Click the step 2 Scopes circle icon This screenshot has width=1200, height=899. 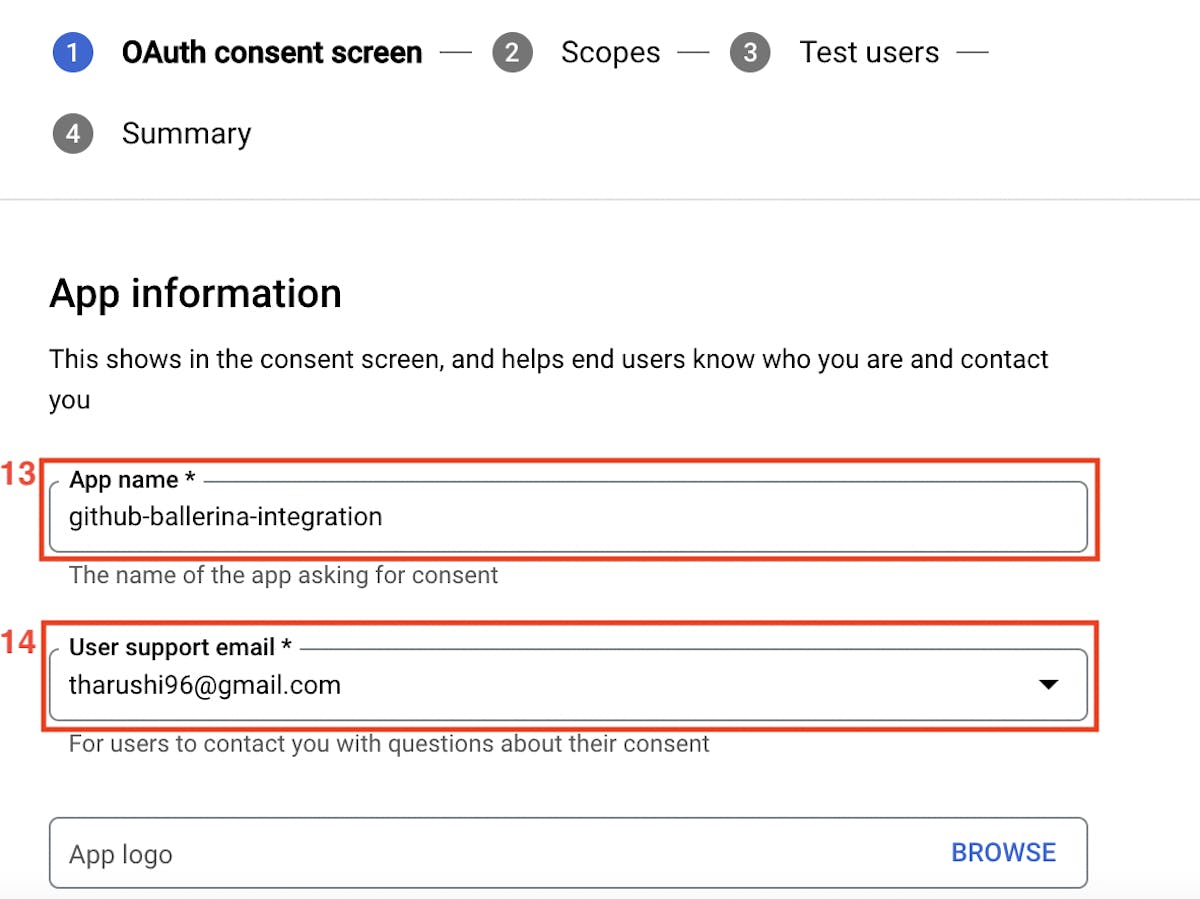pos(513,52)
